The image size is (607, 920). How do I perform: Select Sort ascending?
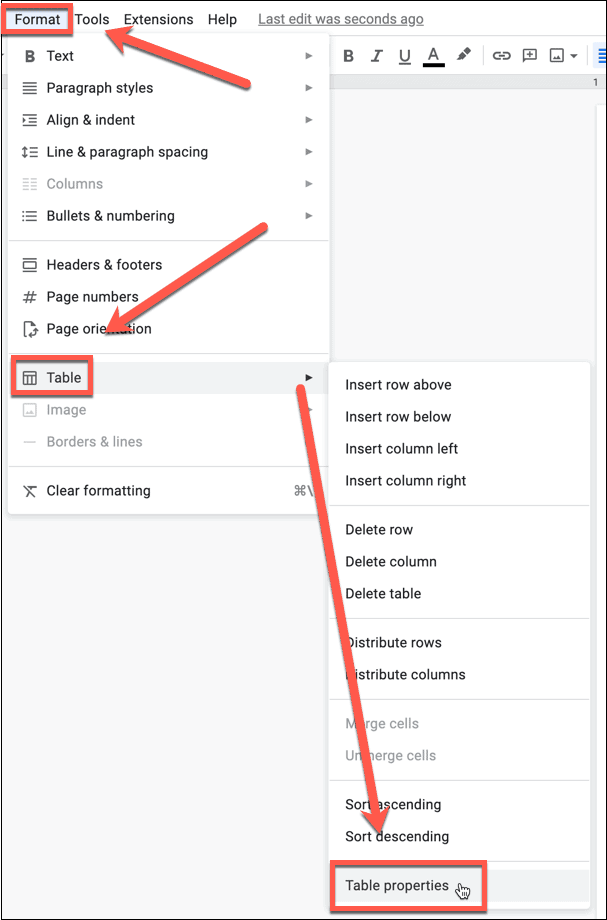[x=392, y=804]
